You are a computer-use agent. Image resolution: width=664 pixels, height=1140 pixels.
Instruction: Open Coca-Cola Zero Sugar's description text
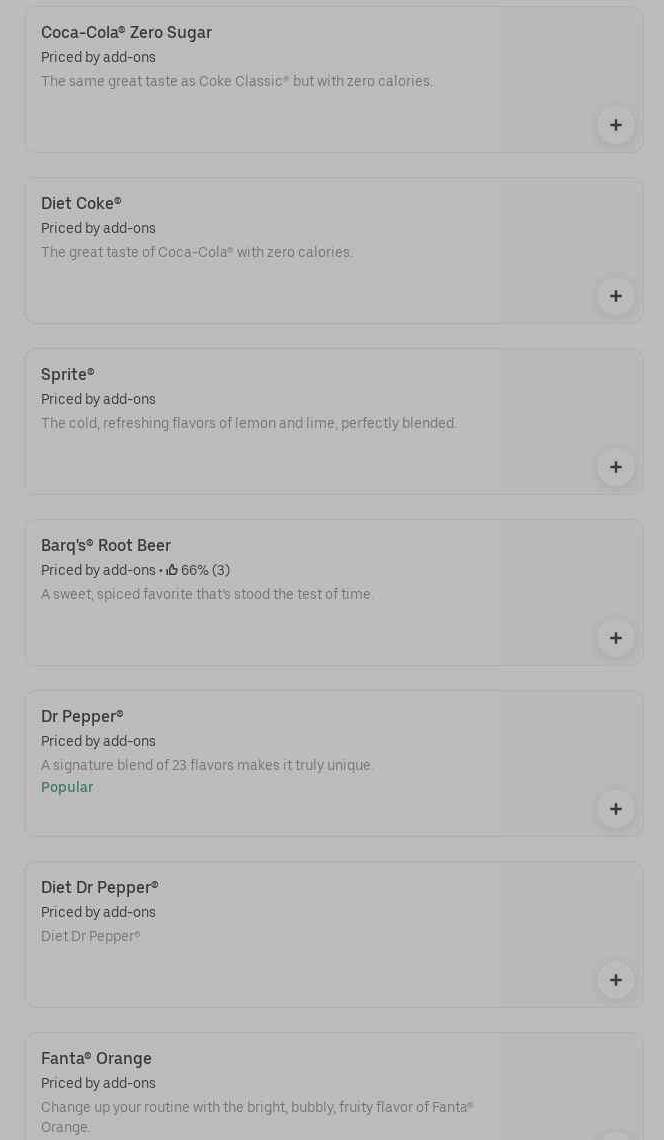237,82
